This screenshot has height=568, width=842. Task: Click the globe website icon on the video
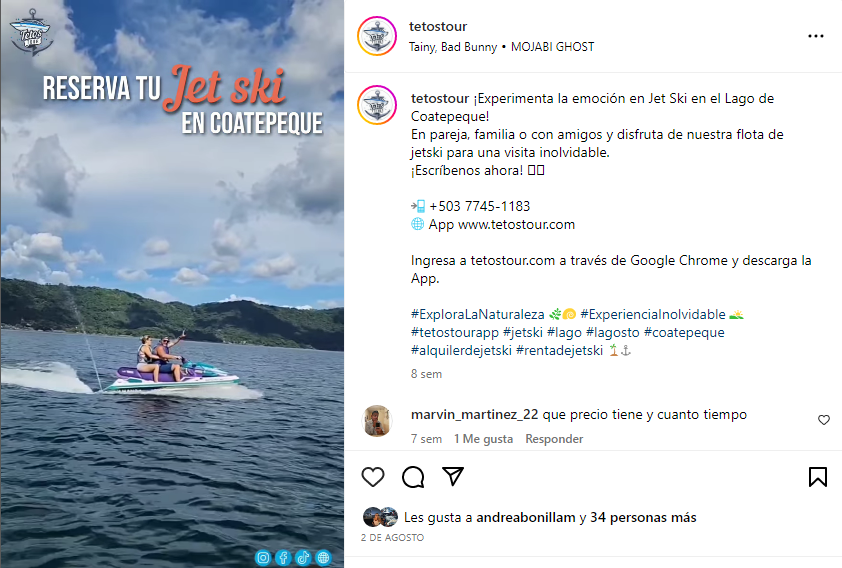tap(323, 558)
